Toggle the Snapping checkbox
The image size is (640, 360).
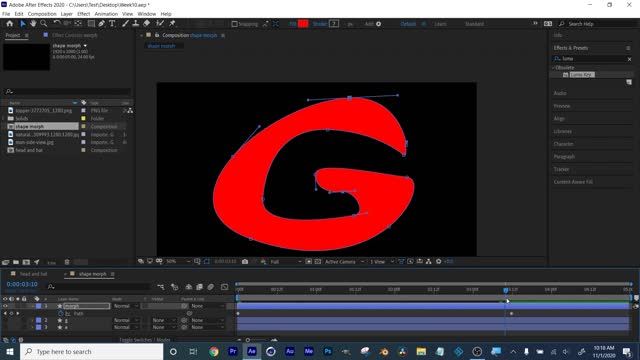tap(234, 24)
